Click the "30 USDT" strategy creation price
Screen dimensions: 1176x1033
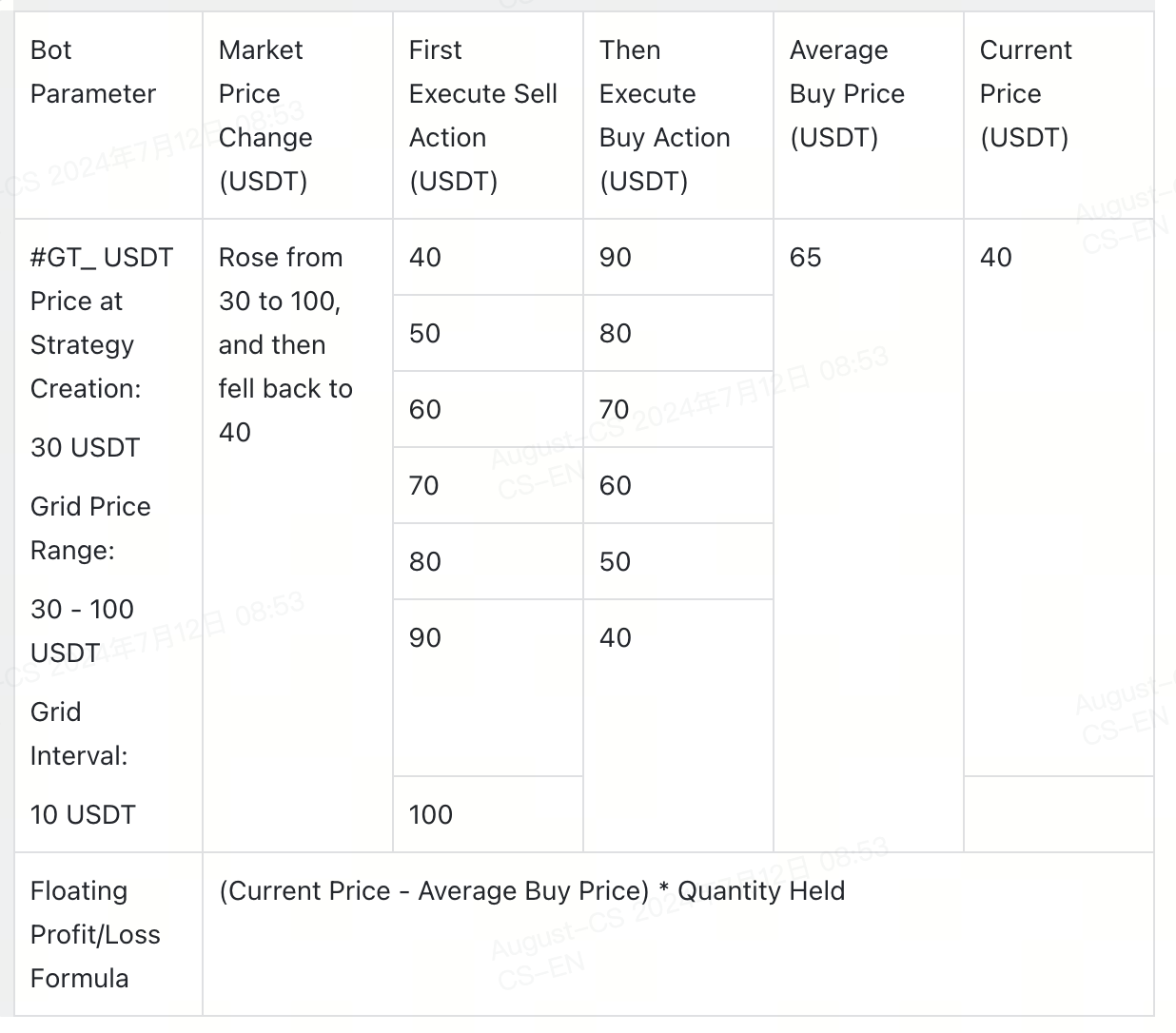pos(85,447)
